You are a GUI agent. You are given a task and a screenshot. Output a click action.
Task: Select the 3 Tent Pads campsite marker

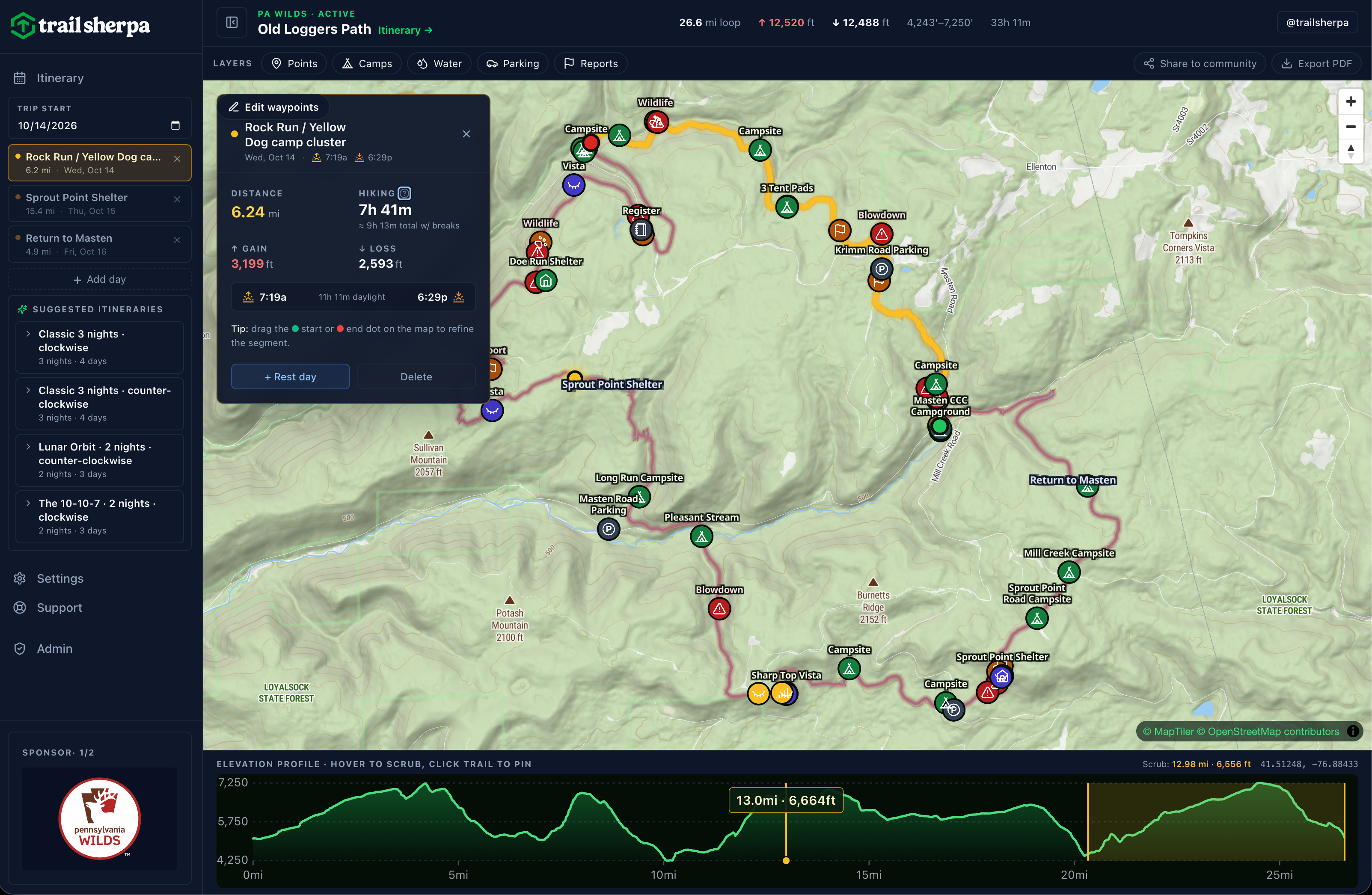click(787, 207)
